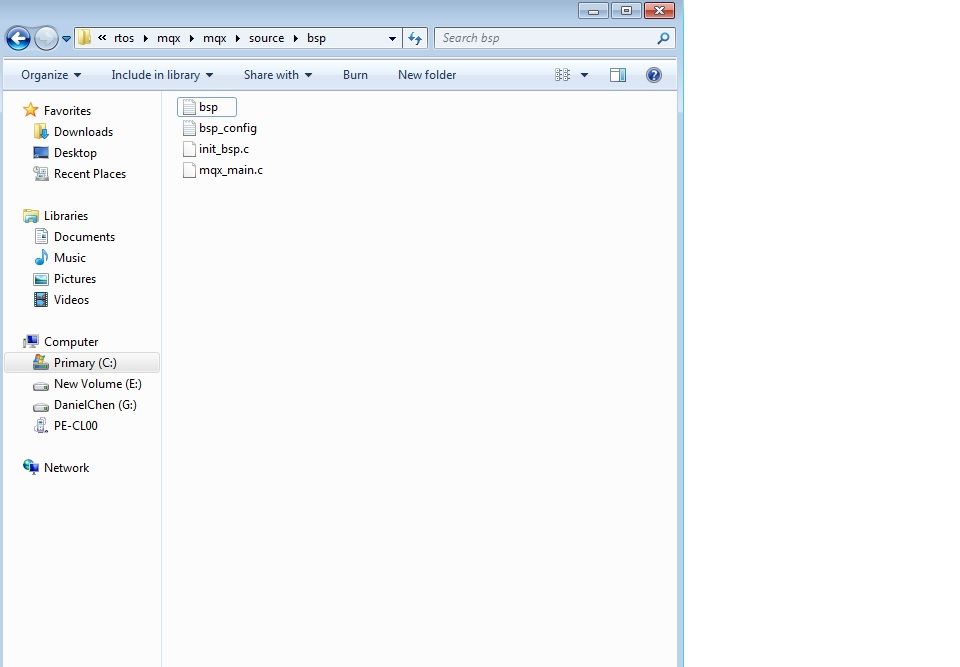Select the bsp file

coord(207,107)
